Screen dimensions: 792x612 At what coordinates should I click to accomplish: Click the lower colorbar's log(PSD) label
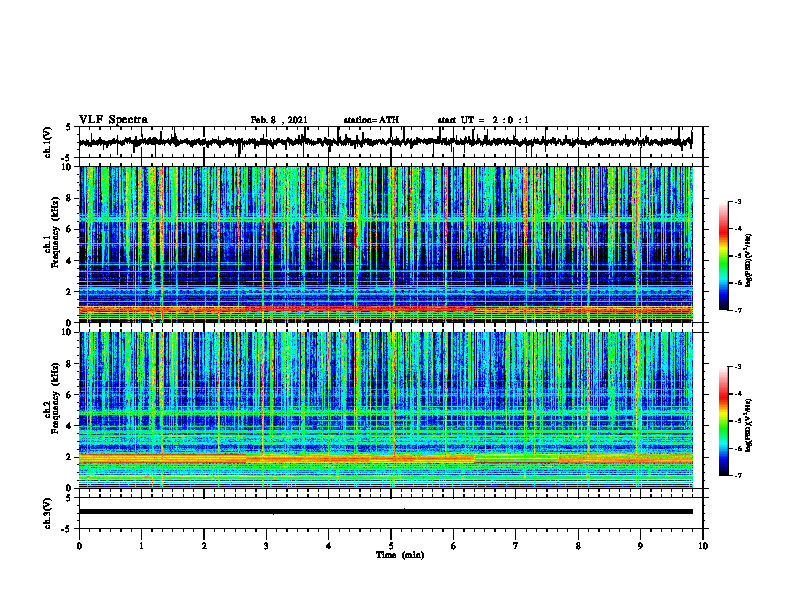[x=749, y=425]
